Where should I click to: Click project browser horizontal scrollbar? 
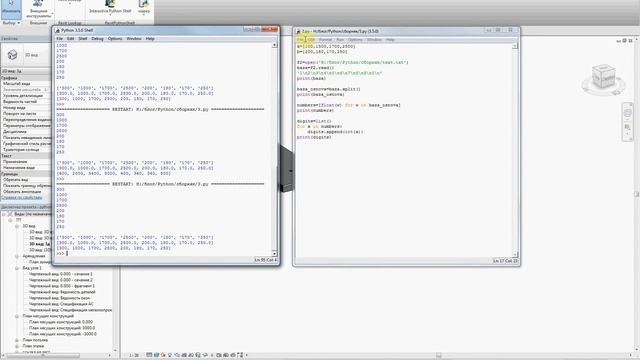click(43, 356)
